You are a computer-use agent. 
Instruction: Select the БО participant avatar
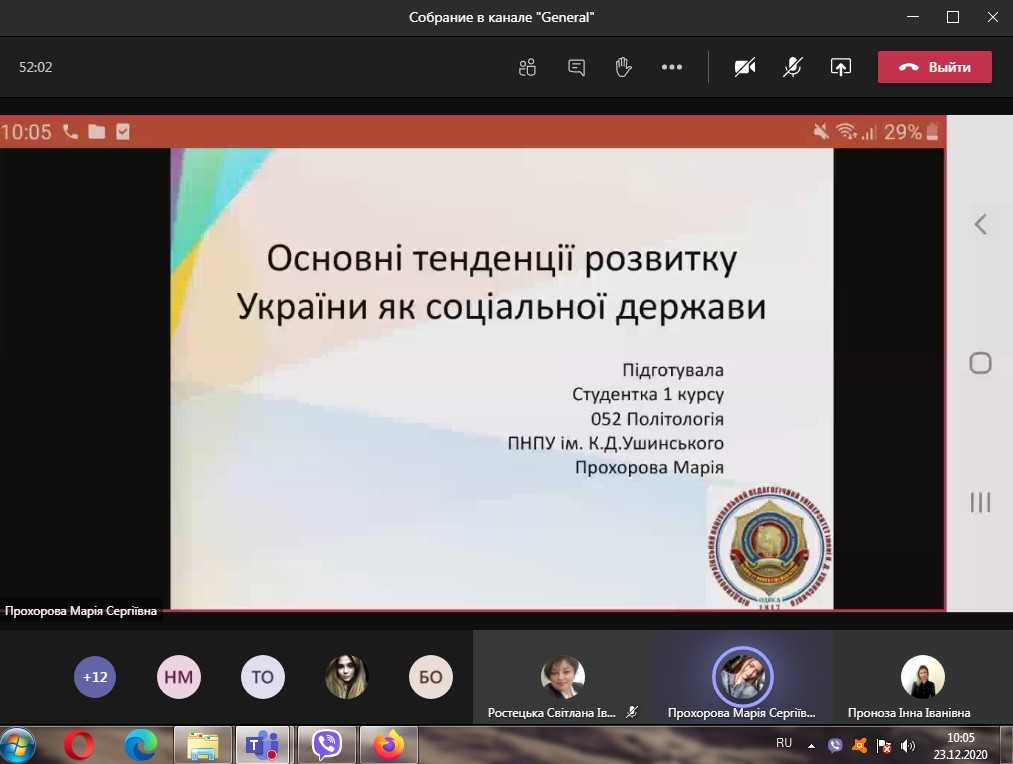click(x=431, y=677)
